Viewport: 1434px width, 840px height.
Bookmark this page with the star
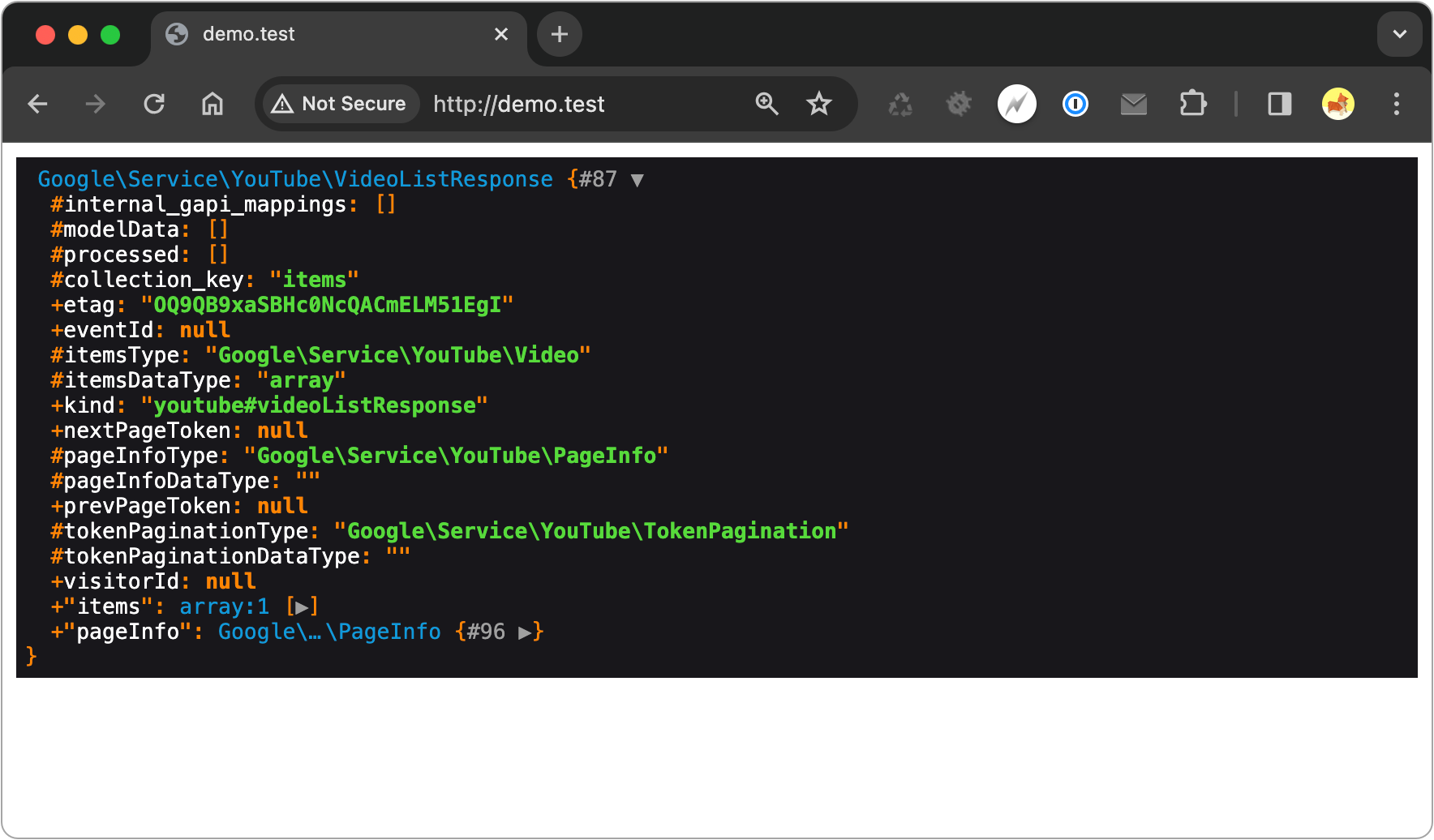[x=819, y=104]
